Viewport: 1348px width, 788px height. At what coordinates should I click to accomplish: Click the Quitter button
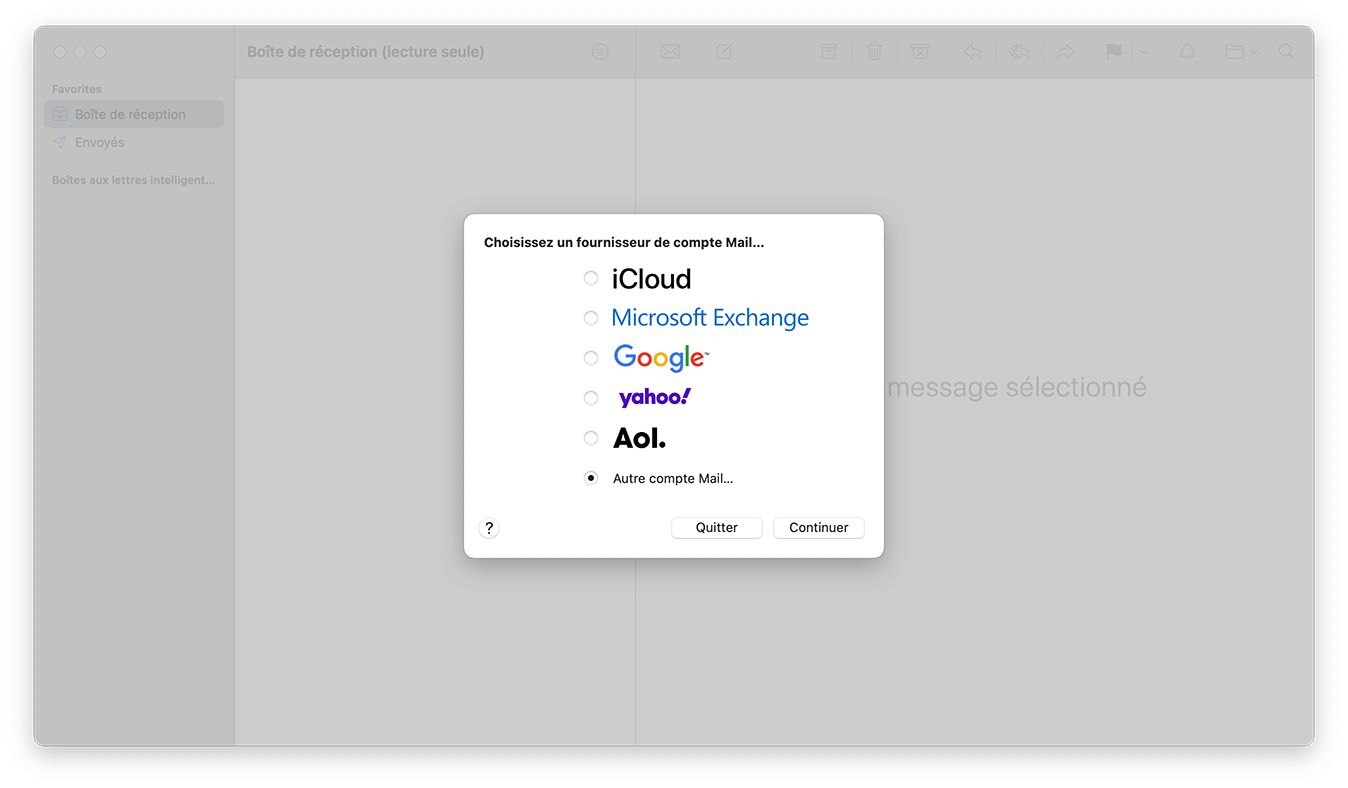pyautogui.click(x=717, y=528)
